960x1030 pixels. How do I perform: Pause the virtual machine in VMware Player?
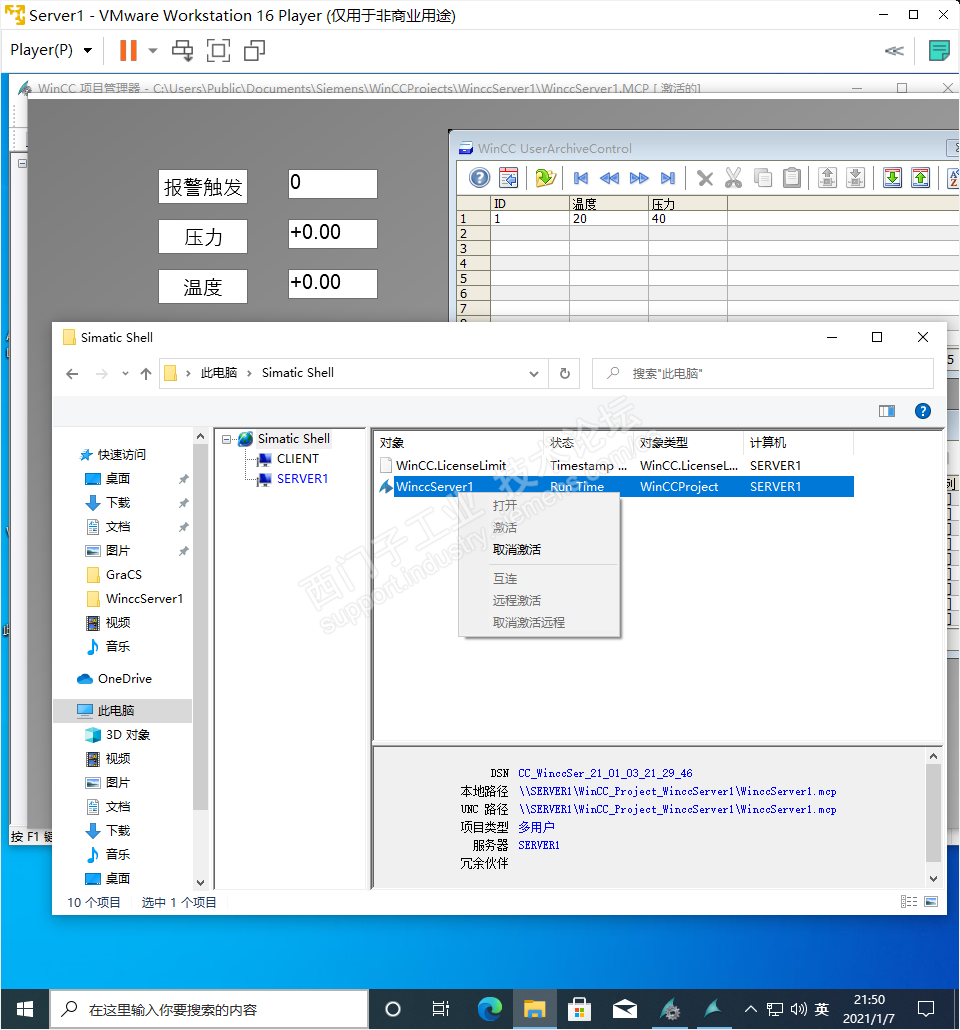[128, 51]
